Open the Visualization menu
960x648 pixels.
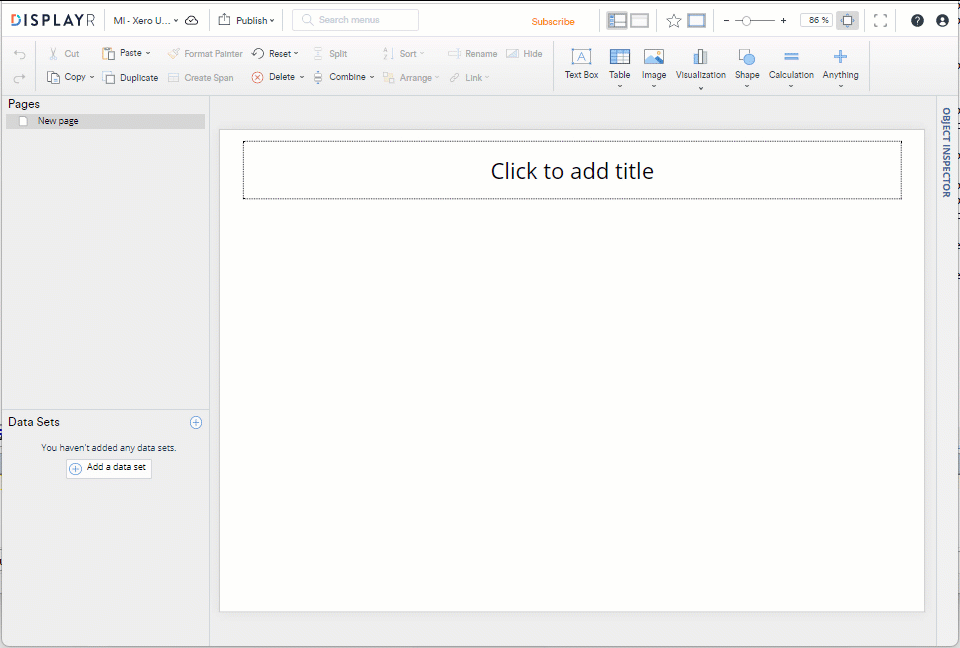(x=700, y=69)
